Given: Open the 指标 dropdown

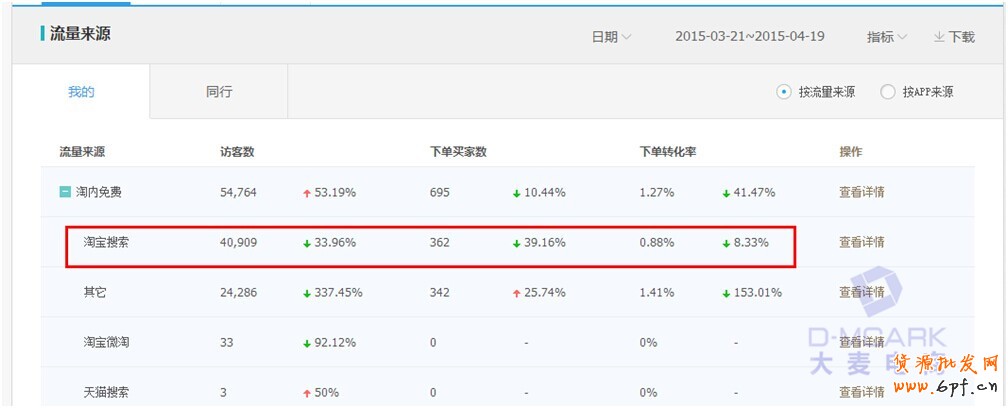Looking at the screenshot, I should coord(886,37).
